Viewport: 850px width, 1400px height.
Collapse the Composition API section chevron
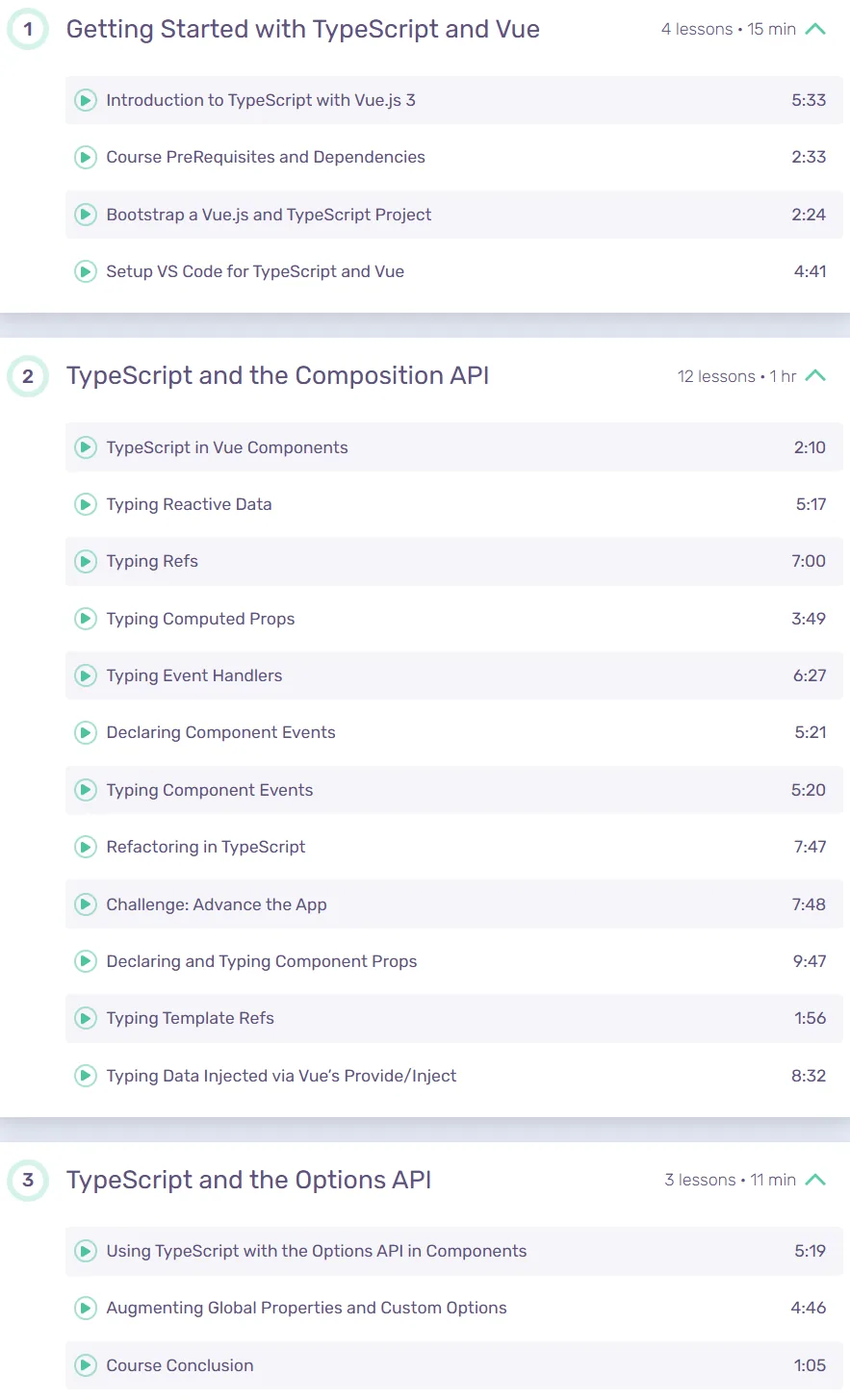tap(815, 375)
